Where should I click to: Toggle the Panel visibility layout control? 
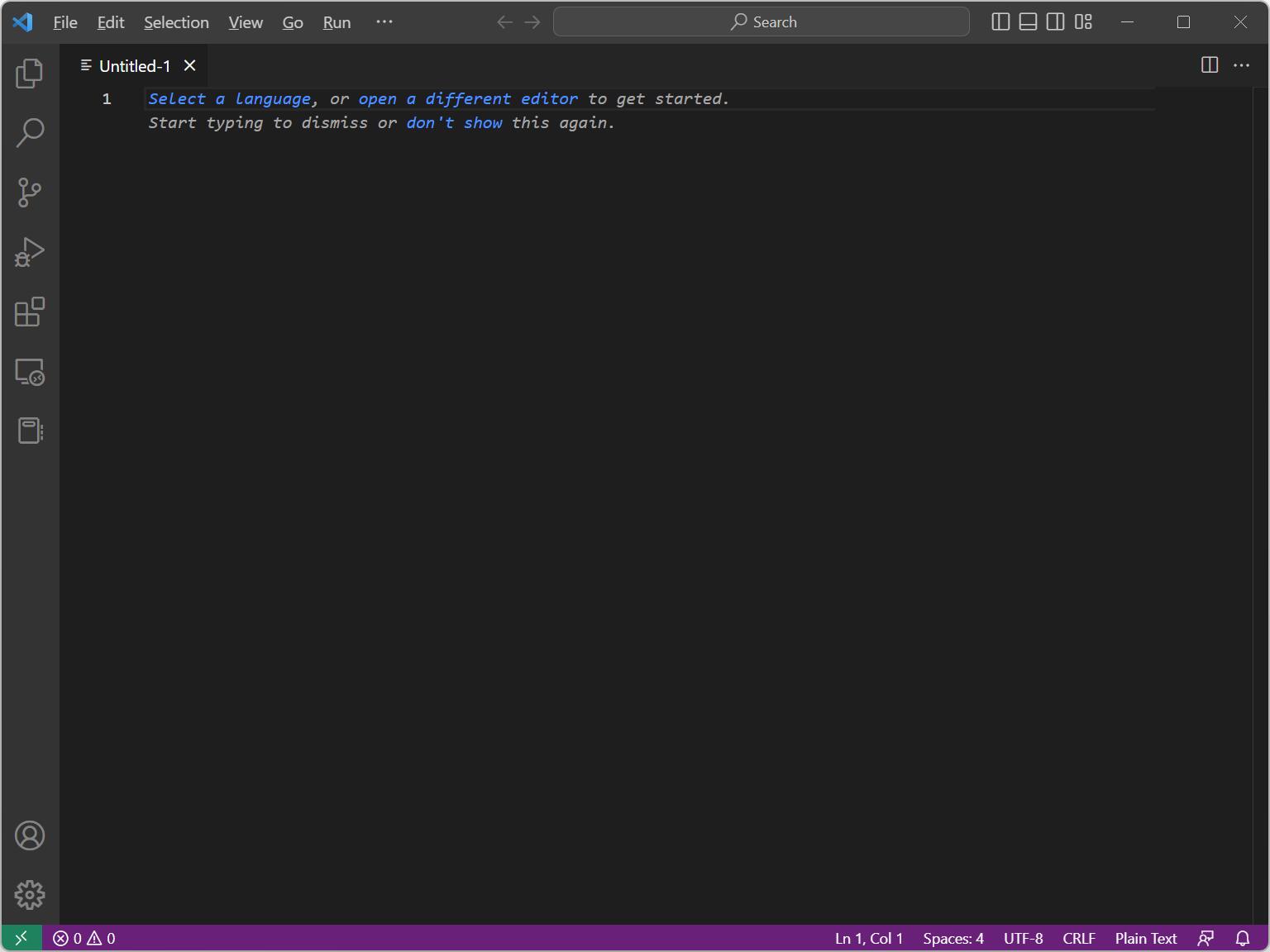click(x=1027, y=21)
